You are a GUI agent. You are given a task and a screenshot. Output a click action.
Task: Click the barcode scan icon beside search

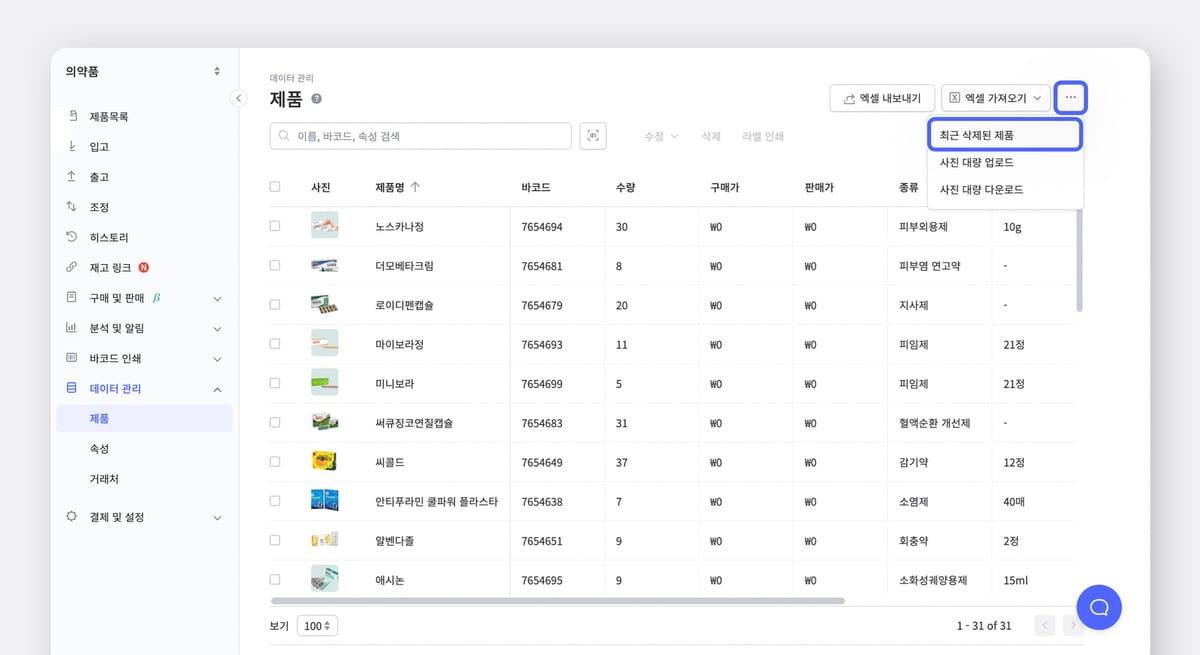pos(593,136)
